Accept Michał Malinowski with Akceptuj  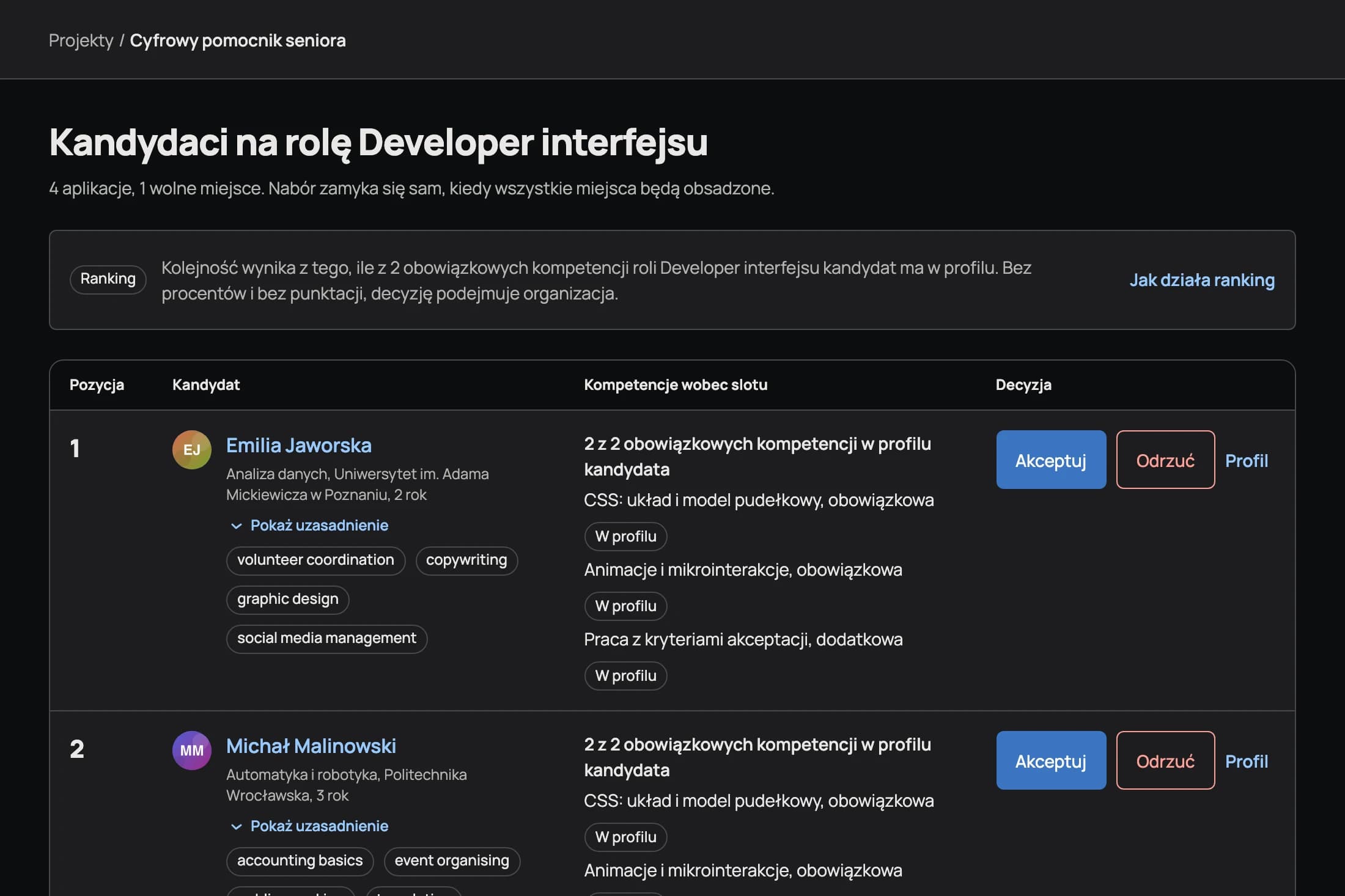point(1051,760)
